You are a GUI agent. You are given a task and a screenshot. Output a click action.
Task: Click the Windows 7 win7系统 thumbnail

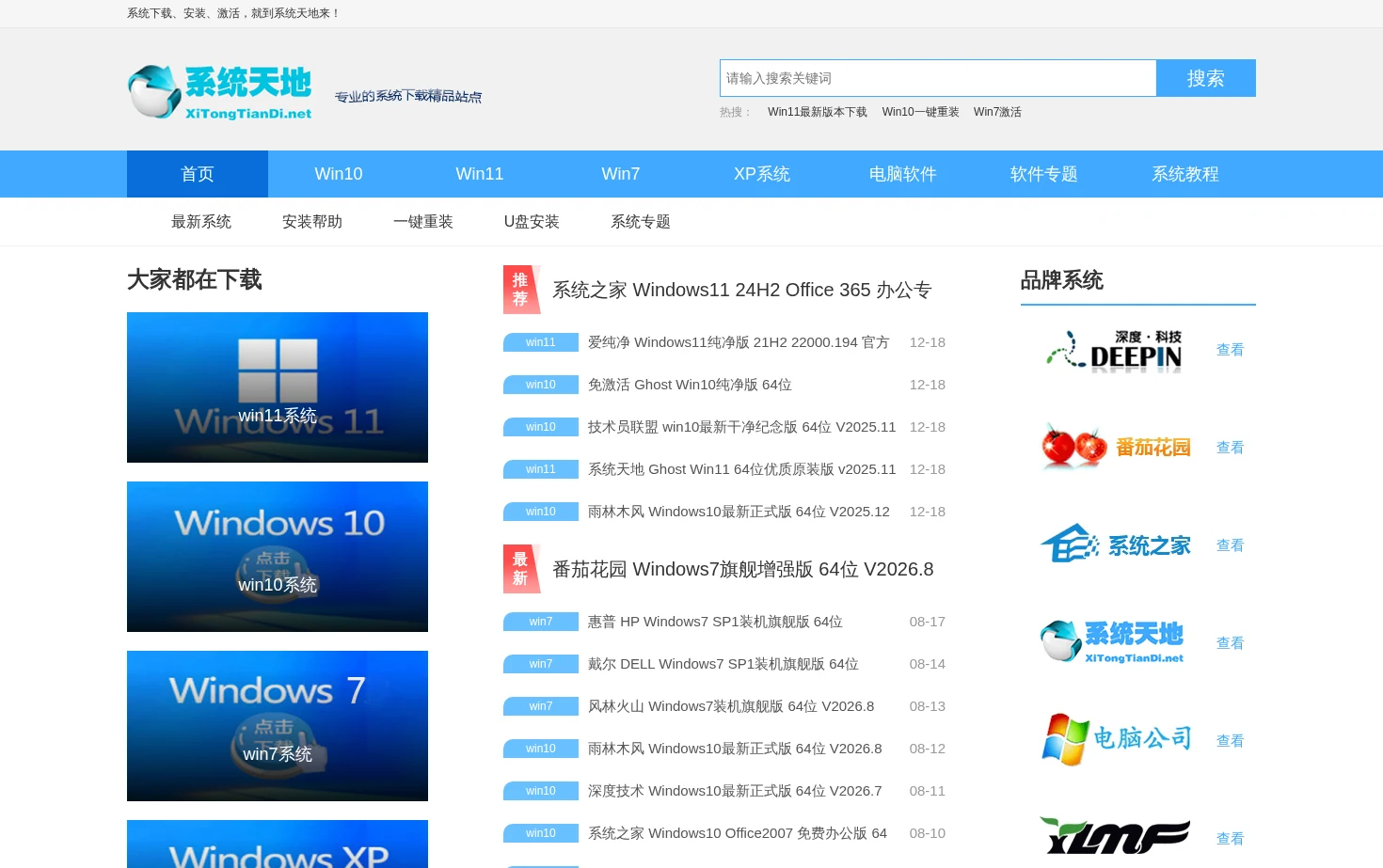pyautogui.click(x=278, y=726)
